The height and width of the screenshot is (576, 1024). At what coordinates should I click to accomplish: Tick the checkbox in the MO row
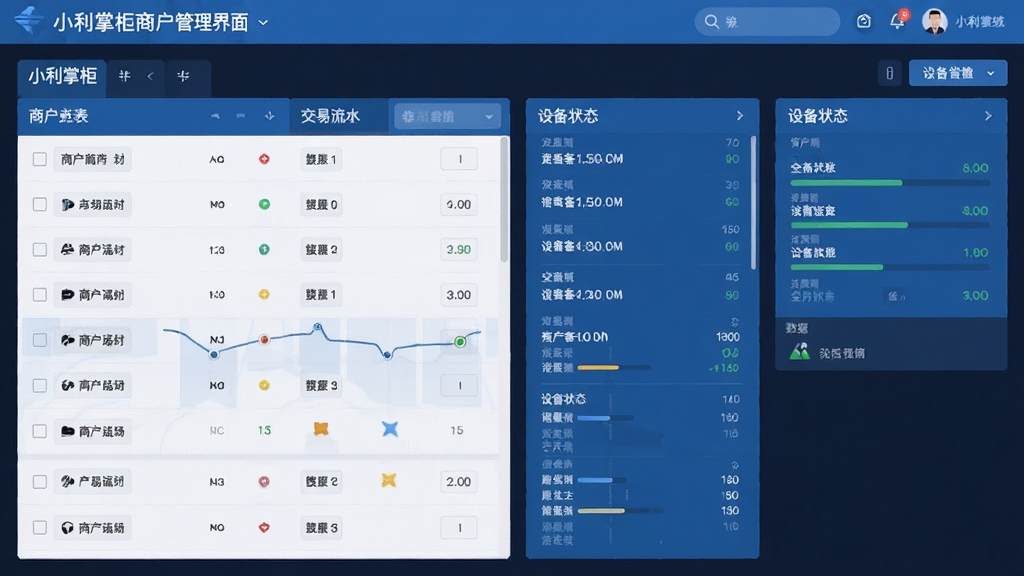(40, 204)
